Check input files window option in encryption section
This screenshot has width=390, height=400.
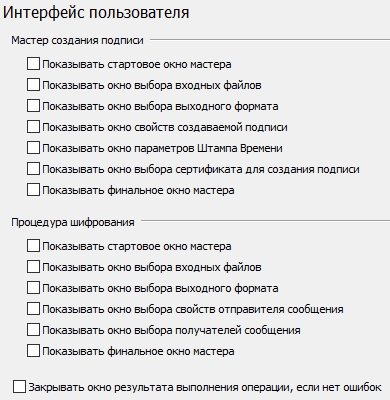click(x=33, y=267)
